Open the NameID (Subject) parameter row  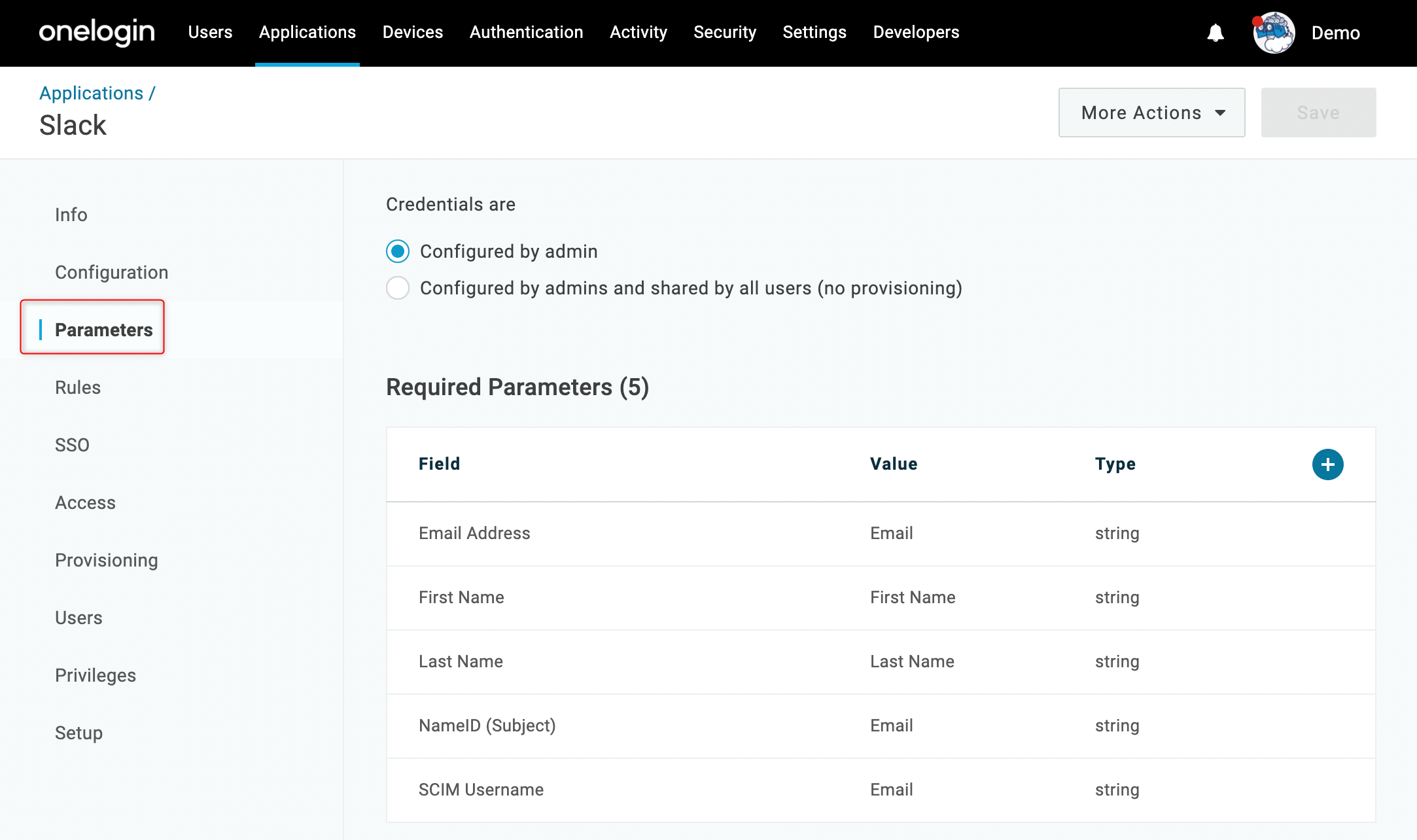tap(881, 726)
